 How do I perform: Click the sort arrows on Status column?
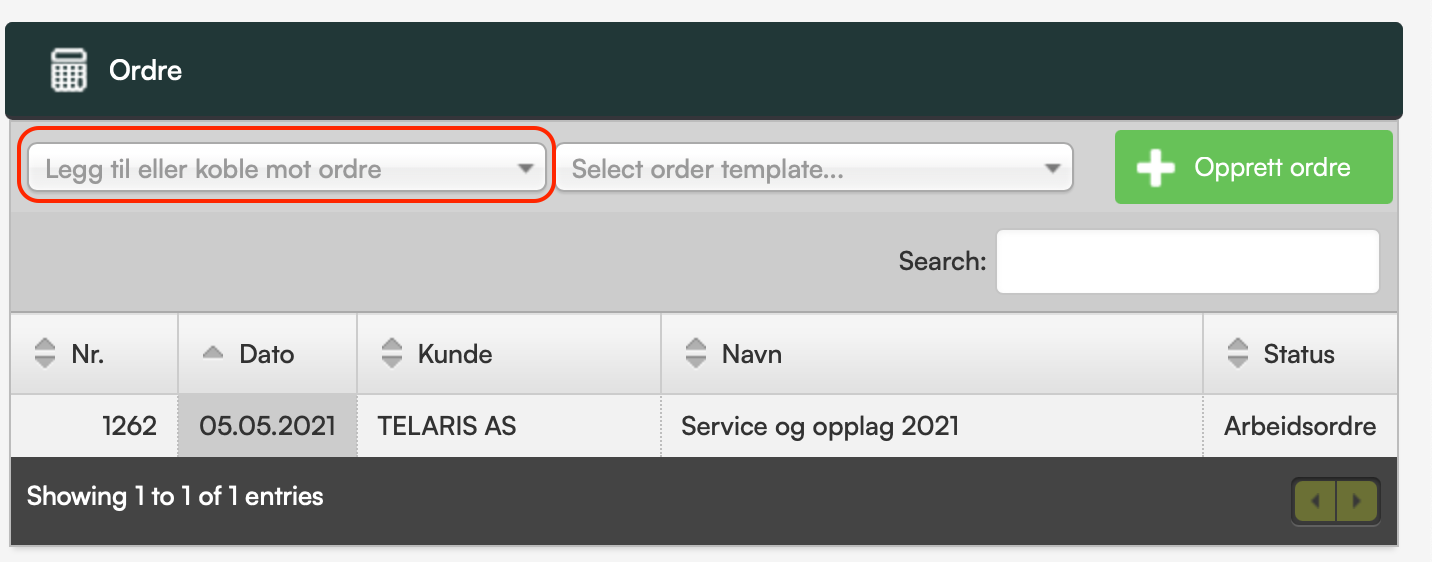click(1238, 353)
